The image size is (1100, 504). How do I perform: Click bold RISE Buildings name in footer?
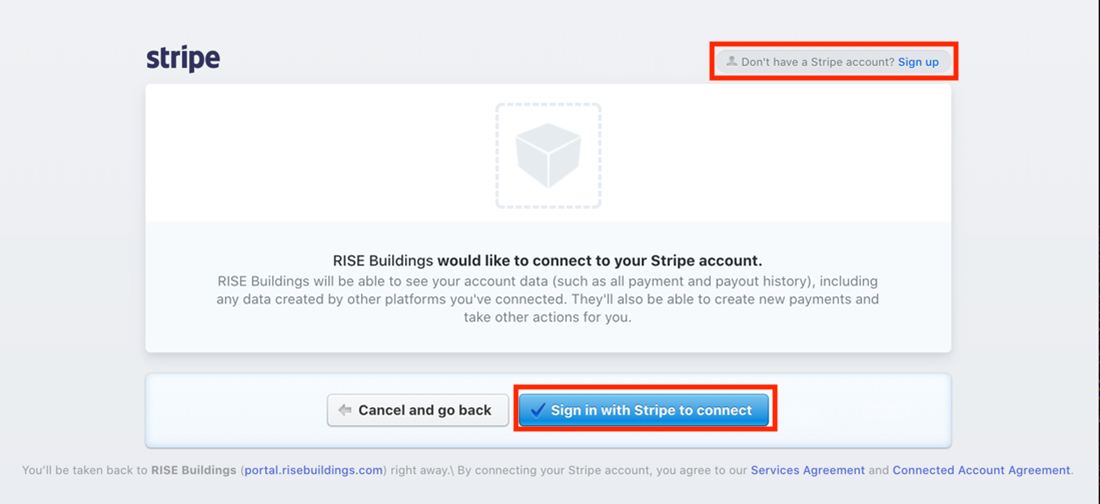point(194,470)
